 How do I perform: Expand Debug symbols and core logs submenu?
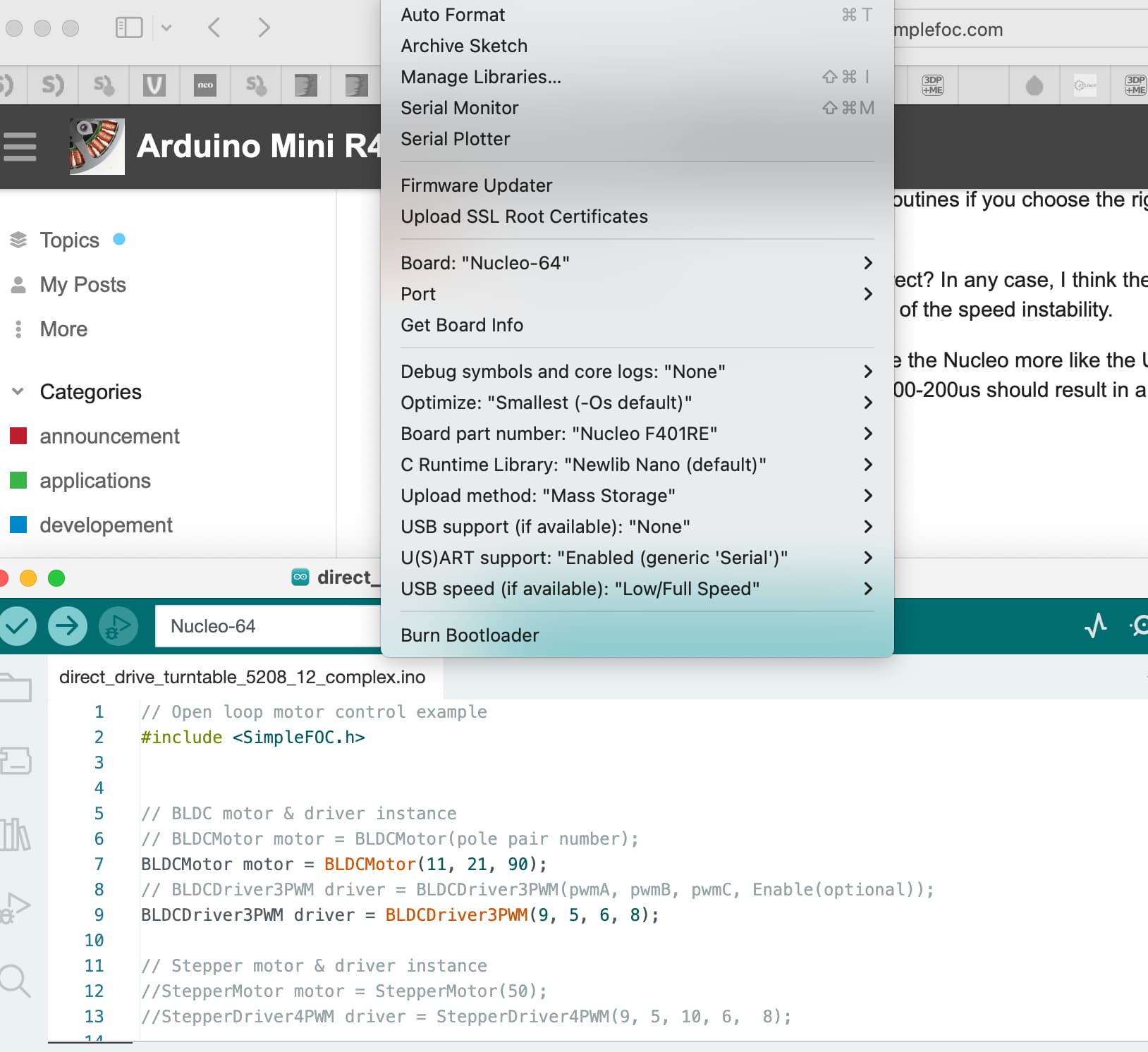[x=637, y=372]
